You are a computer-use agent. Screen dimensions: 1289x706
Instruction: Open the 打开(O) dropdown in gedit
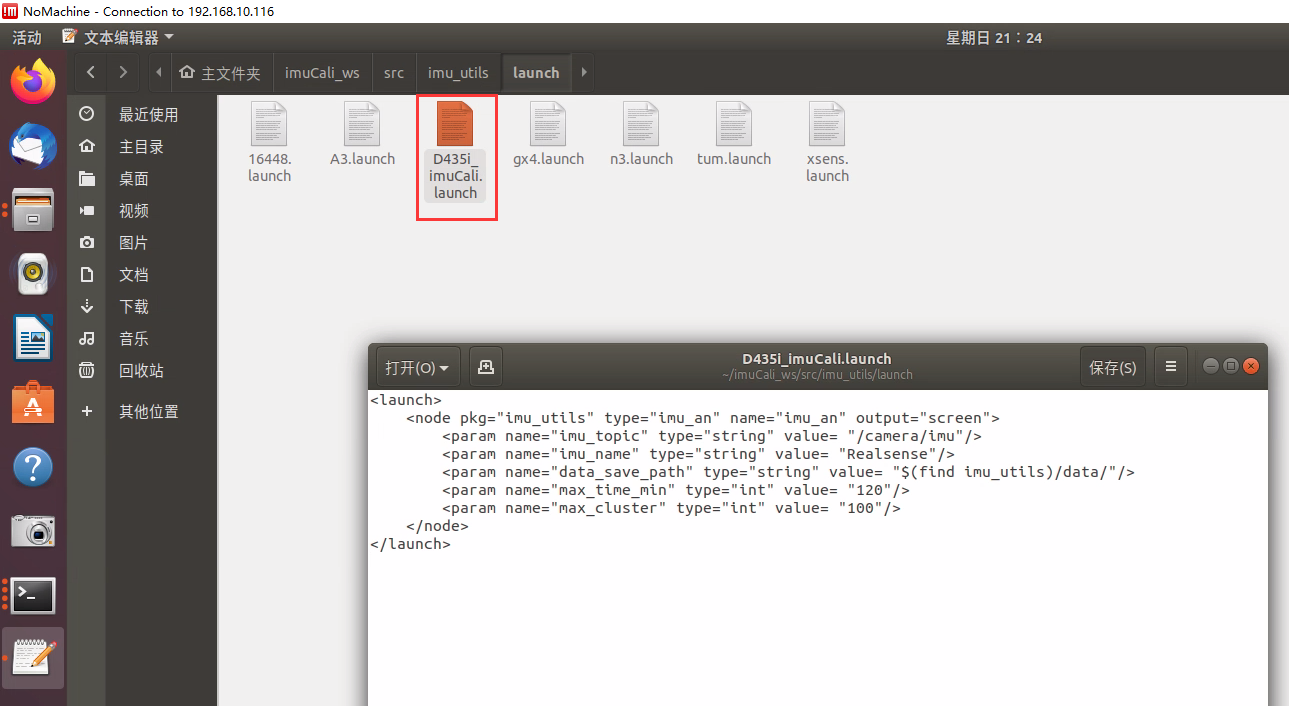(416, 366)
